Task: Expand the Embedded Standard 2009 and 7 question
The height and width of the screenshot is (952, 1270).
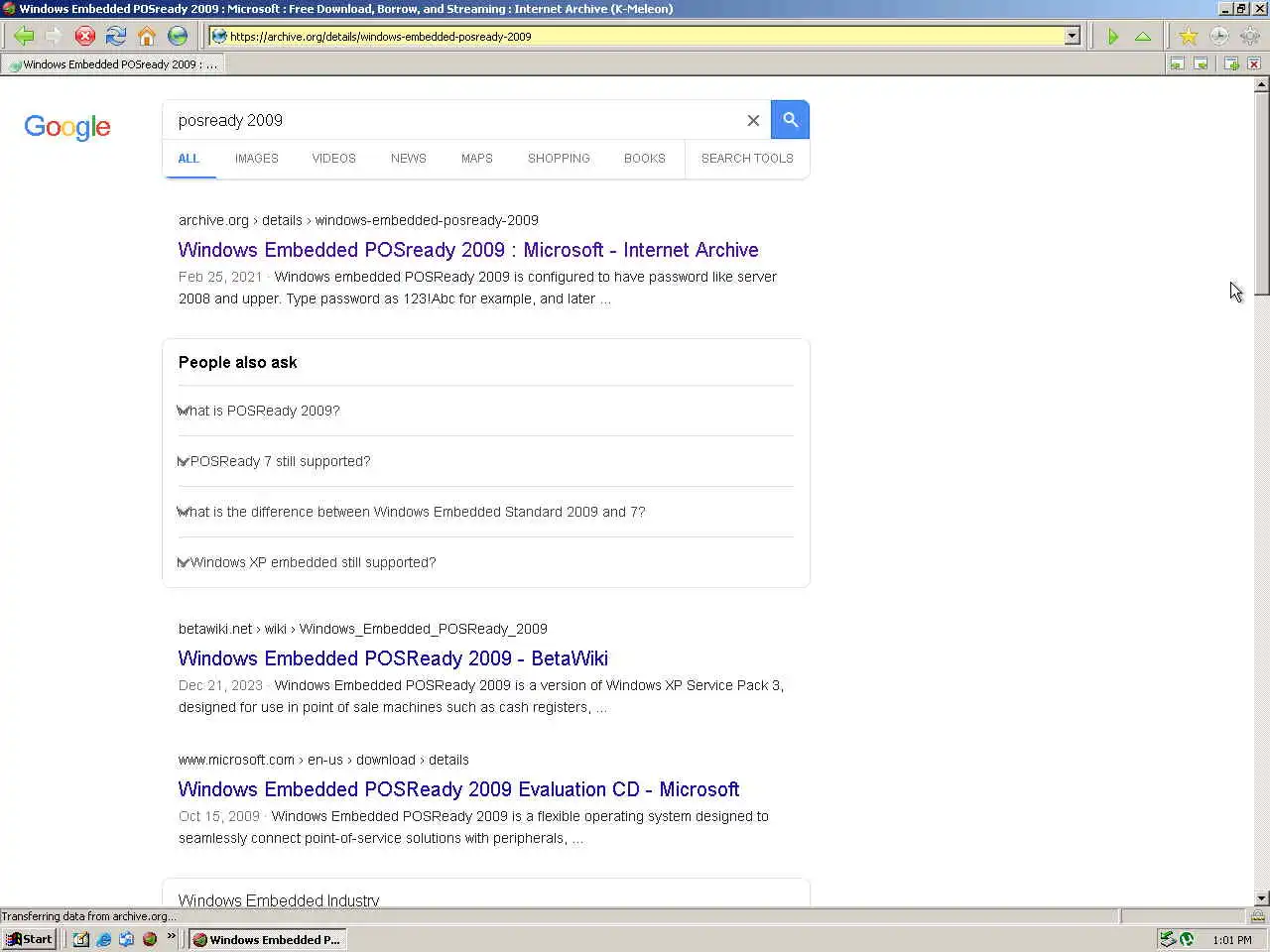Action: [x=486, y=512]
